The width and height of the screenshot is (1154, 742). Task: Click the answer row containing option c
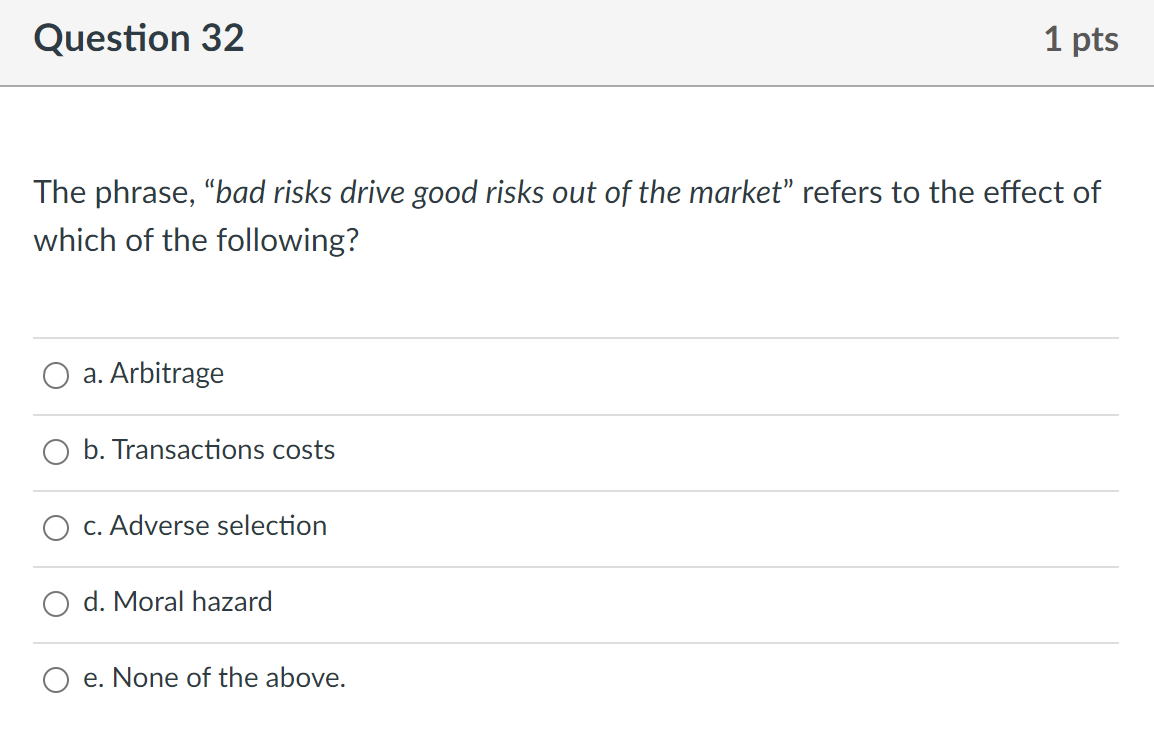577,526
